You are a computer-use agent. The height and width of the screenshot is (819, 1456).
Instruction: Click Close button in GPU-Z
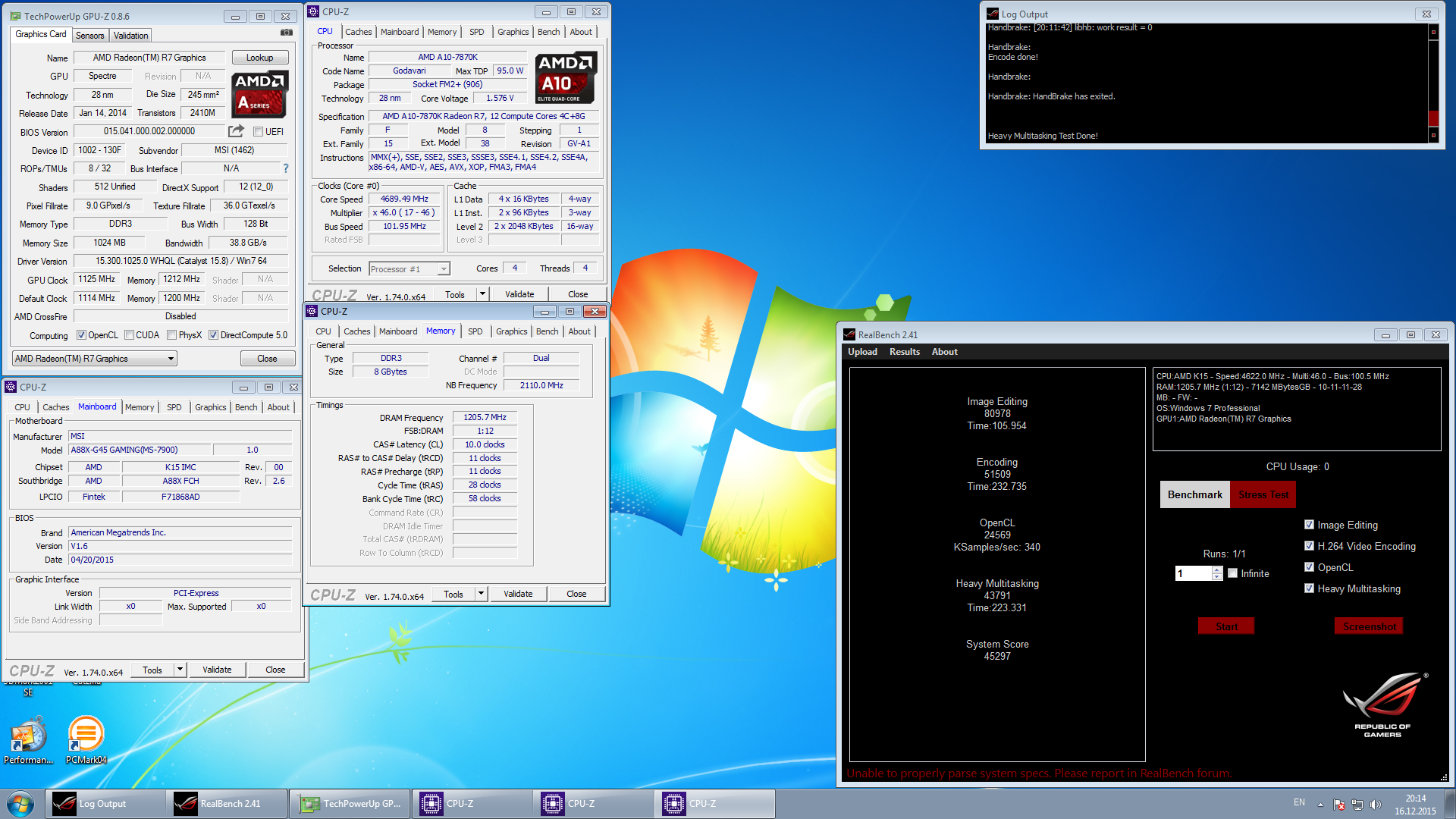tap(267, 359)
